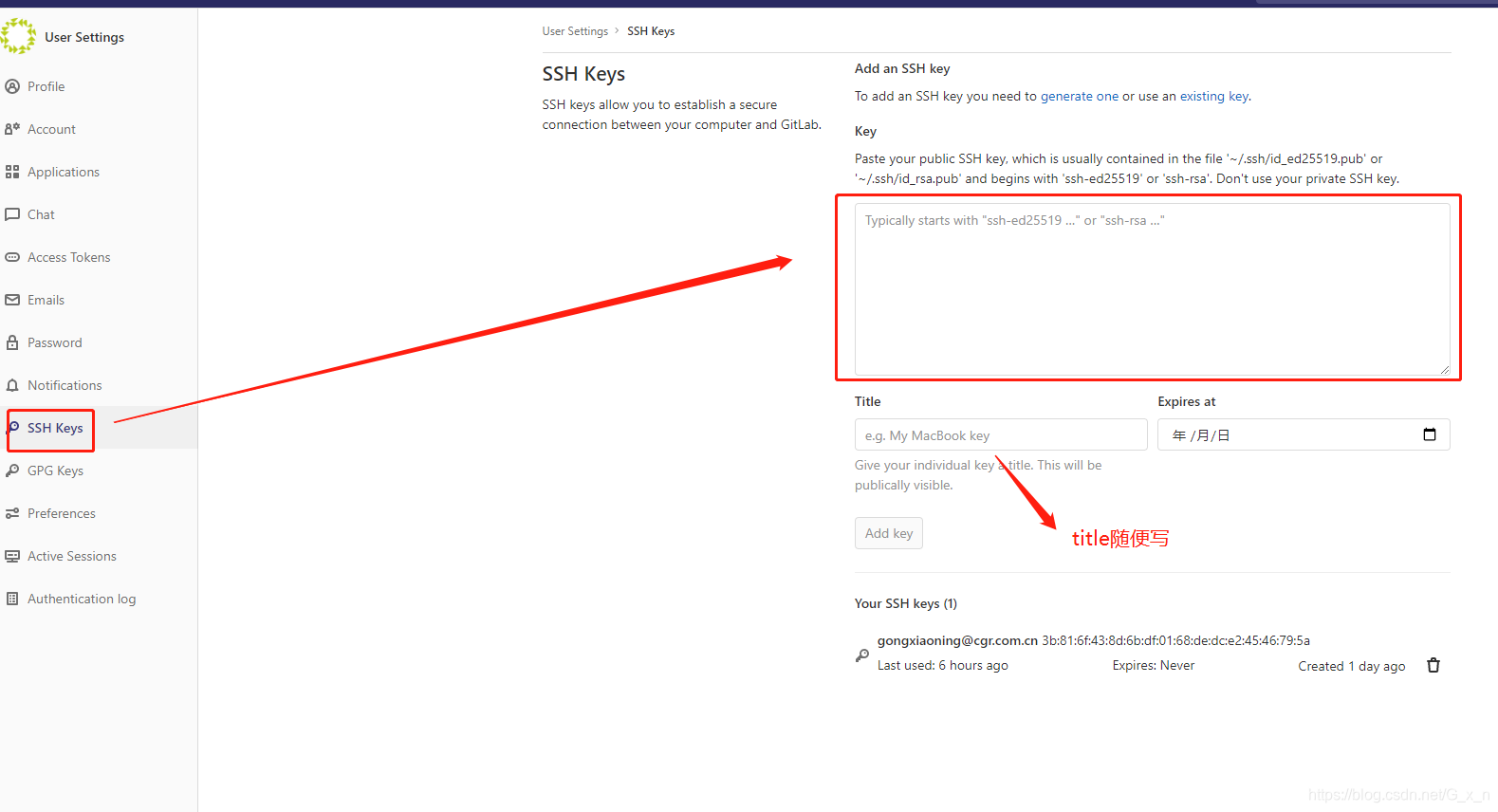Click the Chat bubble icon

pyautogui.click(x=12, y=214)
